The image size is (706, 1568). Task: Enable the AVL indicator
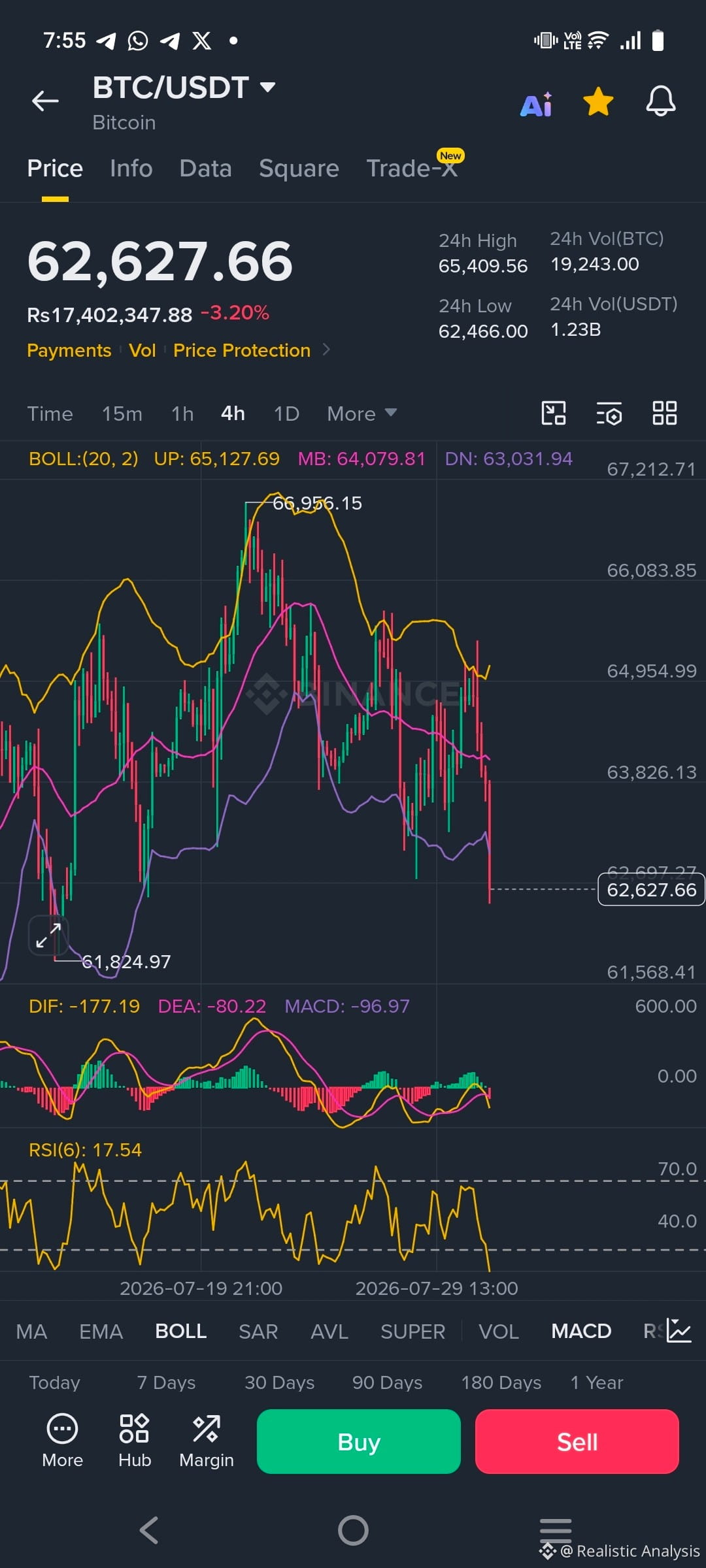click(329, 1331)
